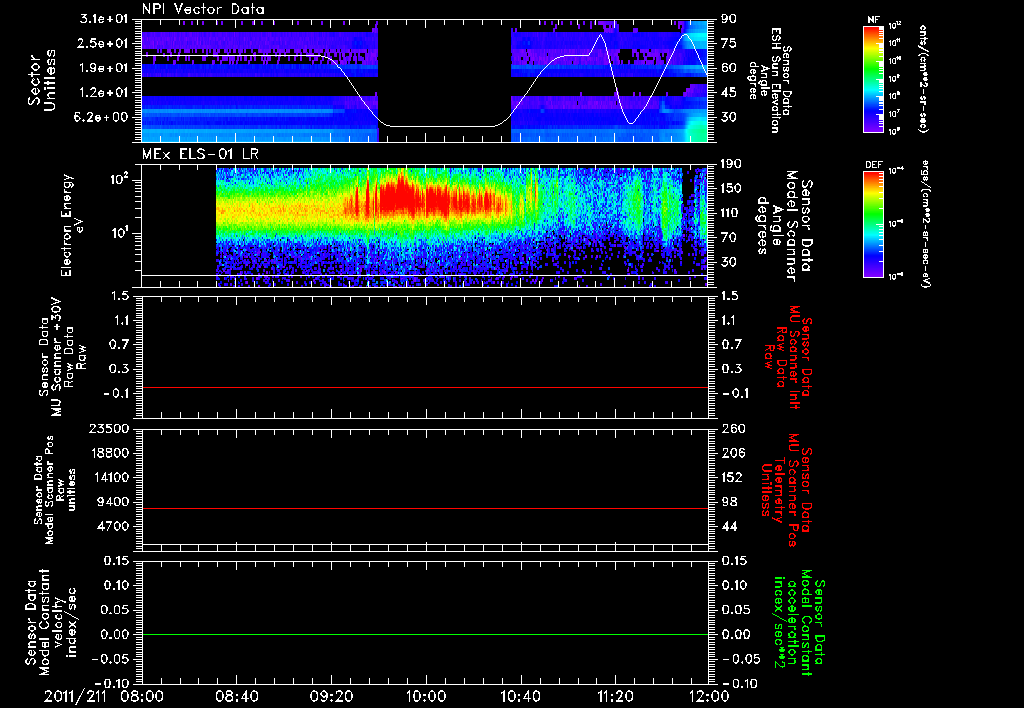This screenshot has height=708, width=1024.
Task: Click the 'Model Scanner Pos Raw' axis title
Action: tap(55, 490)
